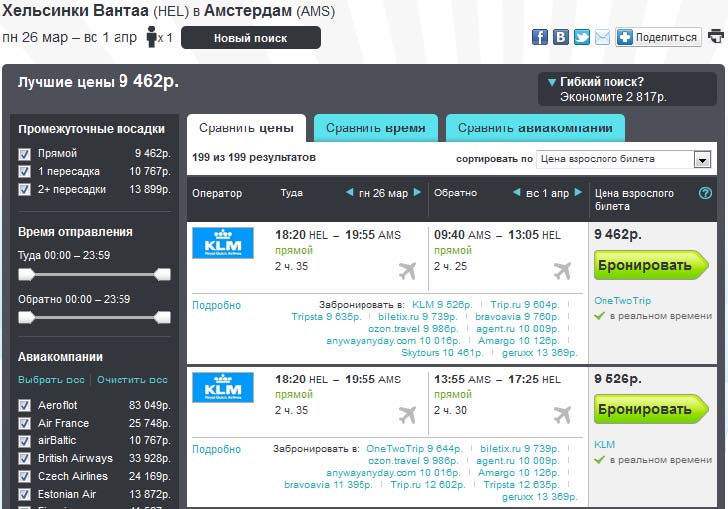Open the price help question mark icon
728x509 pixels.
click(705, 193)
